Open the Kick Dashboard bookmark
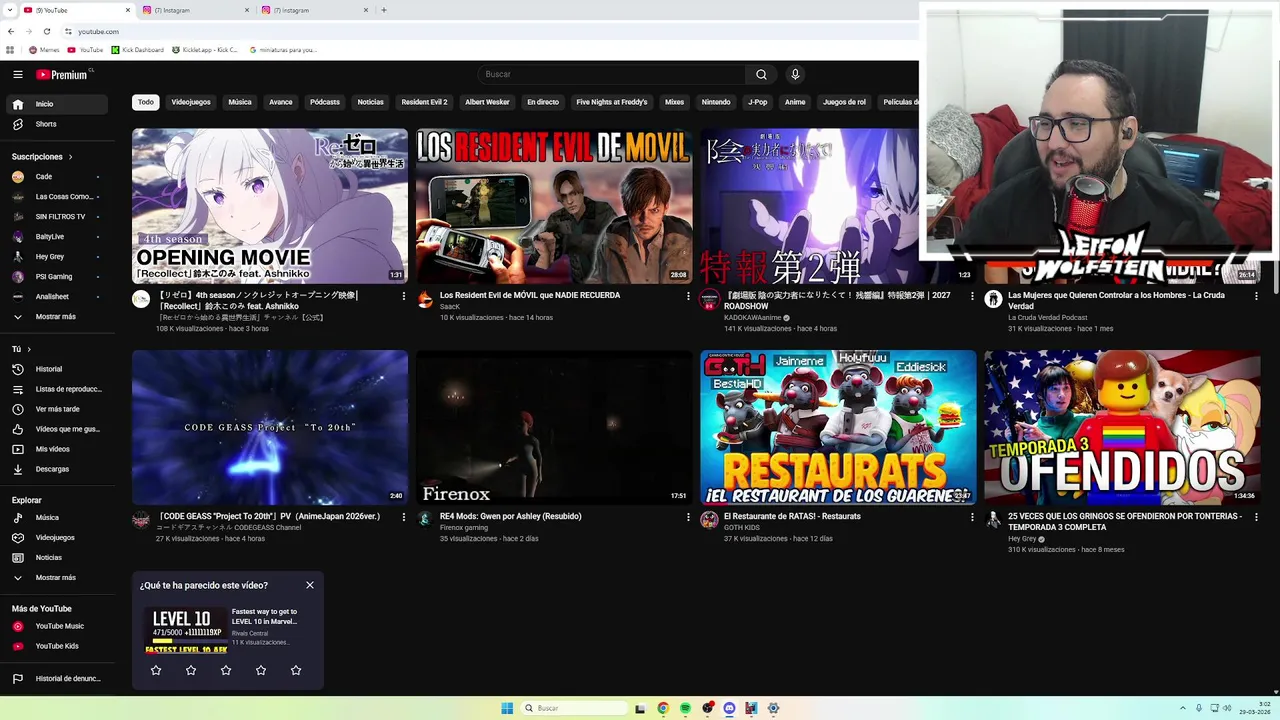This screenshot has width=1280, height=720. coord(137,50)
